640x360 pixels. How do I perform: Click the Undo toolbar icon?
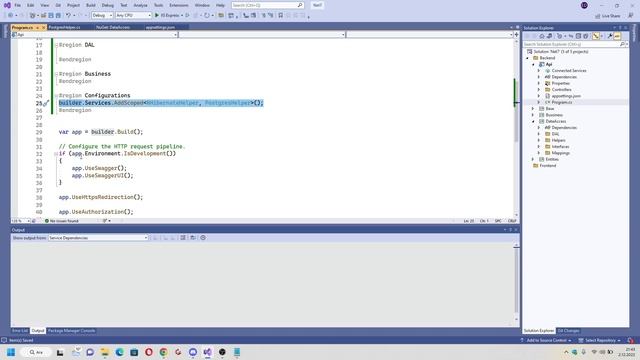pyautogui.click(x=68, y=15)
